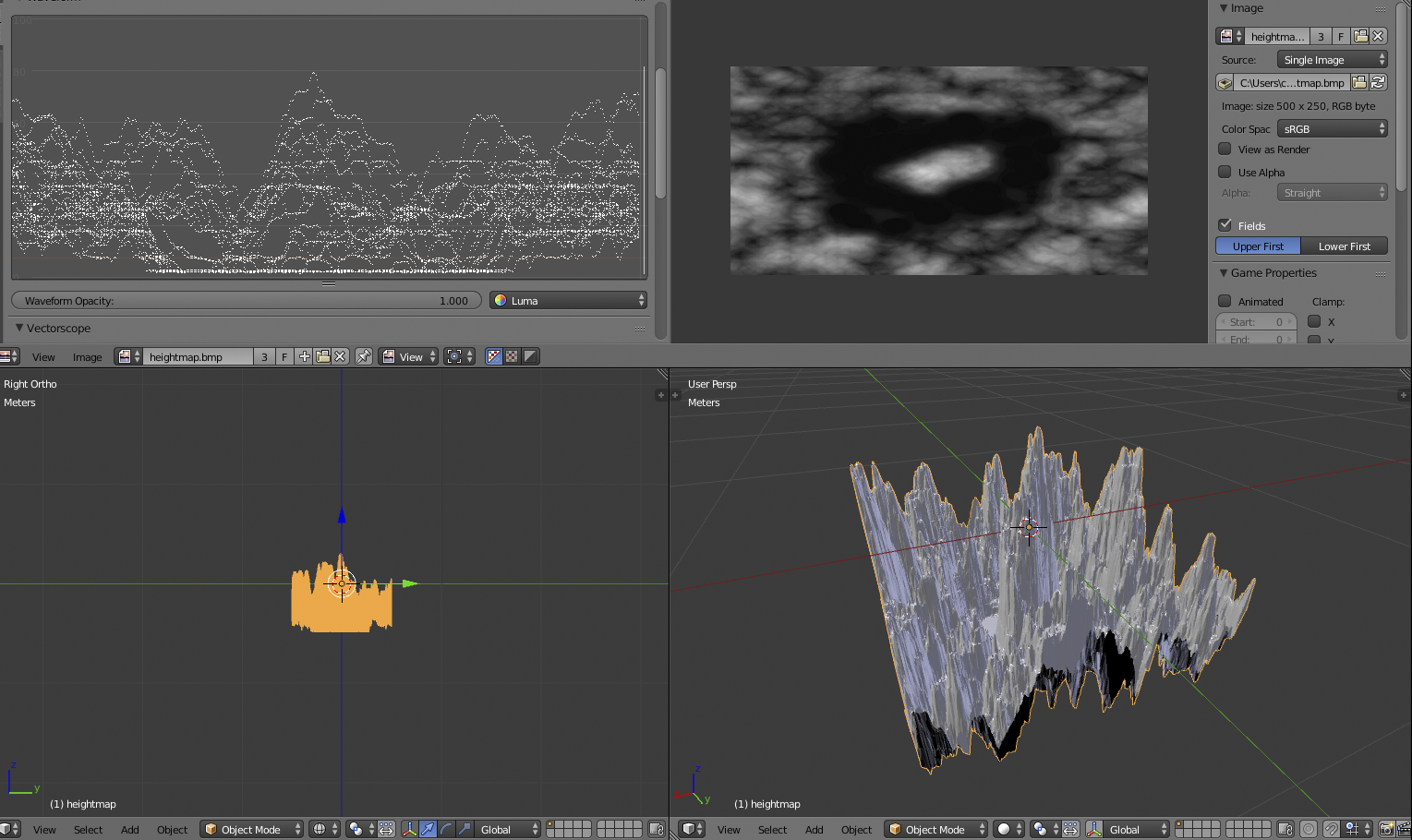Toggle manipulate center points in right viewport
1412x840 pixels.
(1070, 829)
